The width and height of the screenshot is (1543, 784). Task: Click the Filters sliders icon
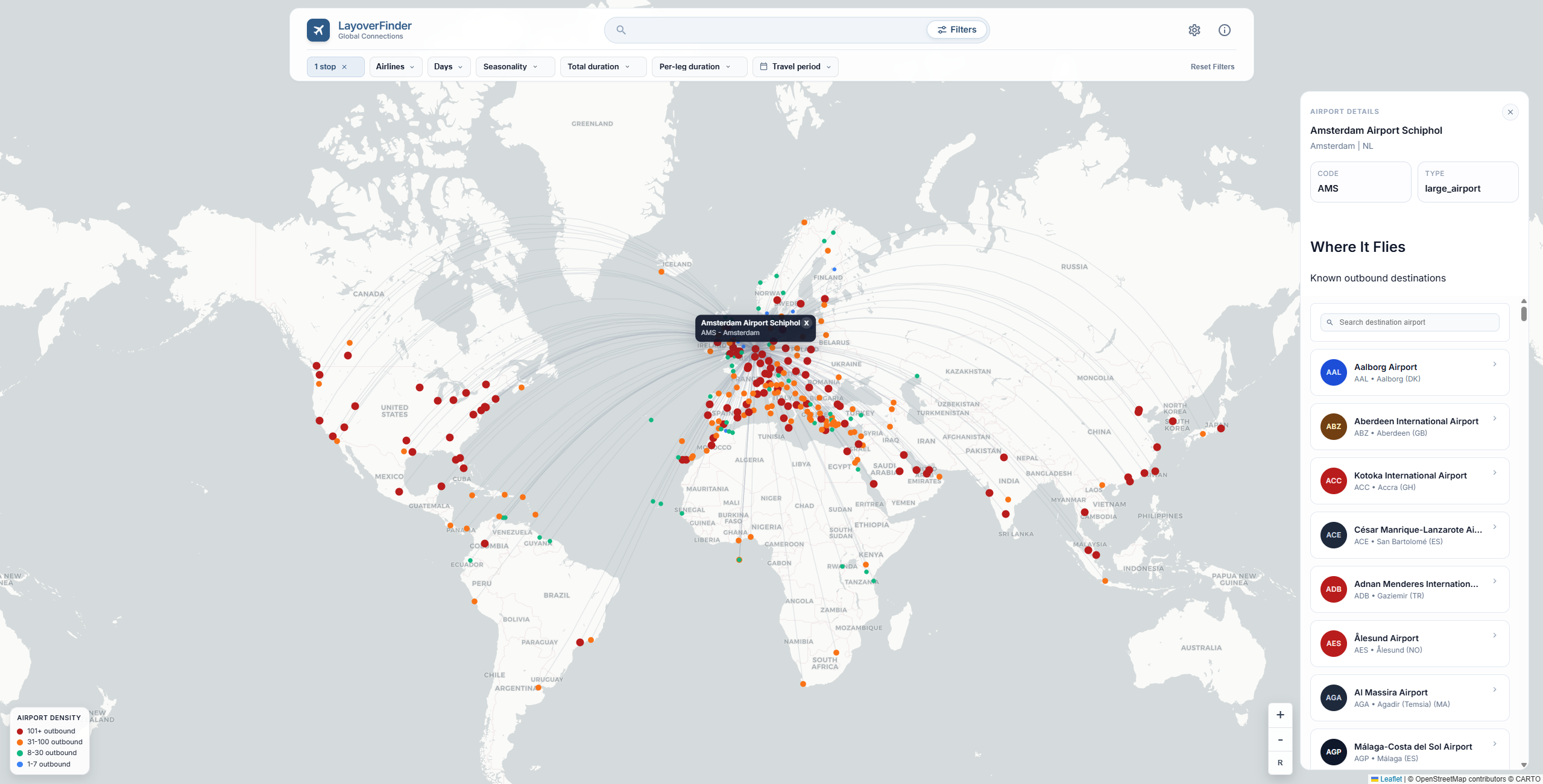point(942,29)
